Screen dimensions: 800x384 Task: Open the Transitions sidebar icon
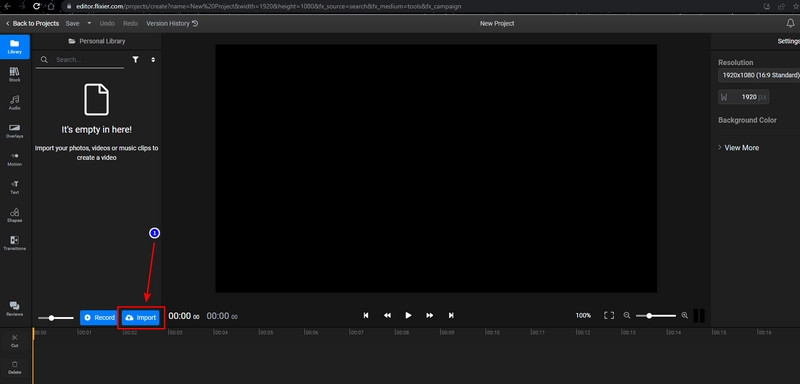[14, 243]
